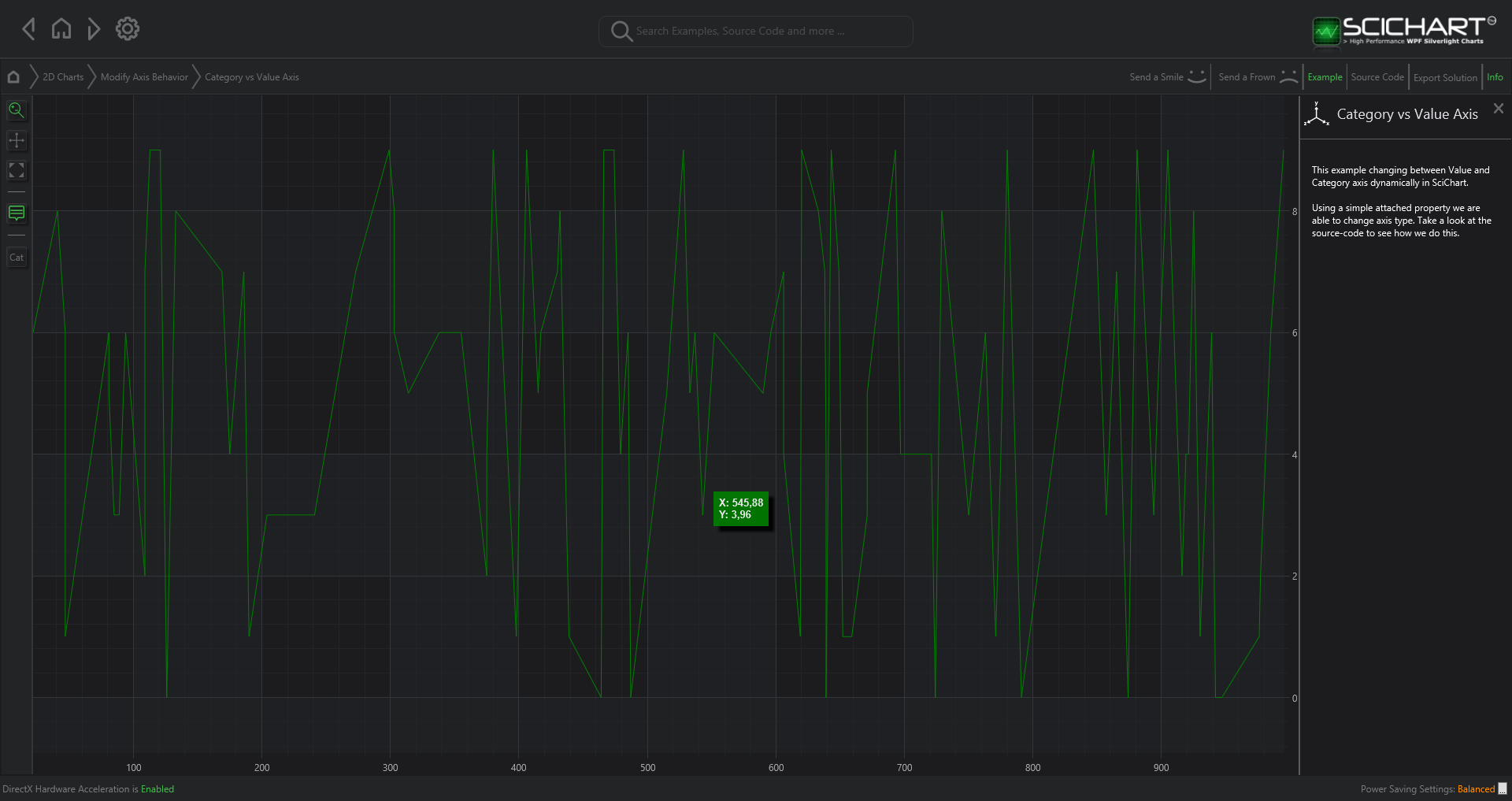Switch to the Source Code tab

pyautogui.click(x=1377, y=77)
